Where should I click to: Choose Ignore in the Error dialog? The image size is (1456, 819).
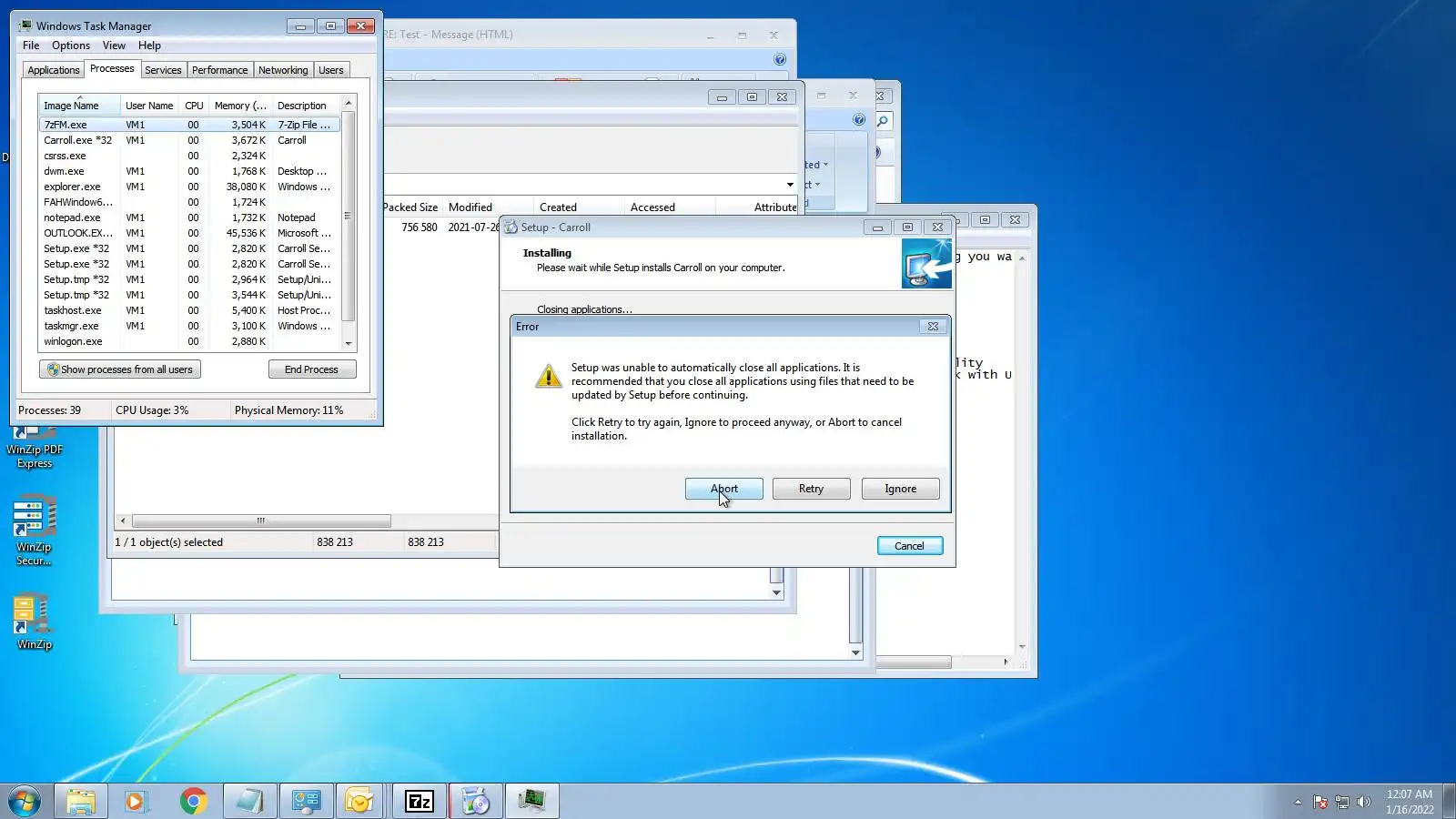(901, 489)
